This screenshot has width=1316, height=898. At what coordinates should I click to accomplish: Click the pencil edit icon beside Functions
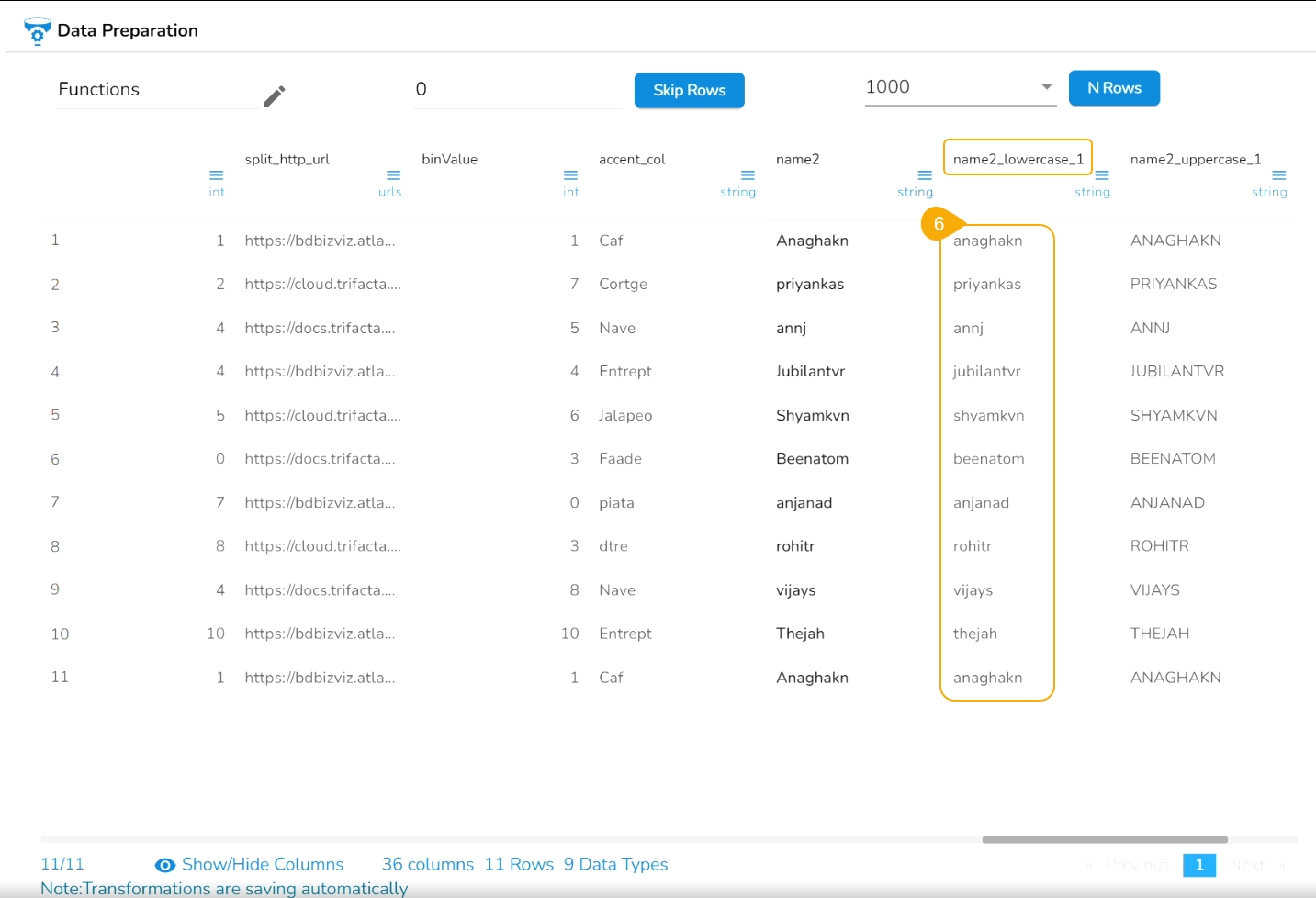[x=275, y=95]
